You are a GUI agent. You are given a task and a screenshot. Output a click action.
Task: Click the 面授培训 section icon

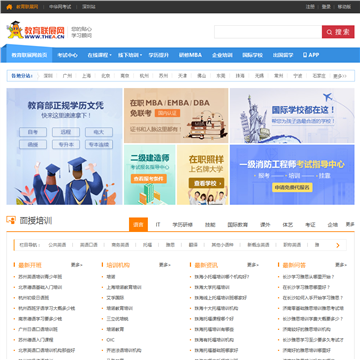11,220
